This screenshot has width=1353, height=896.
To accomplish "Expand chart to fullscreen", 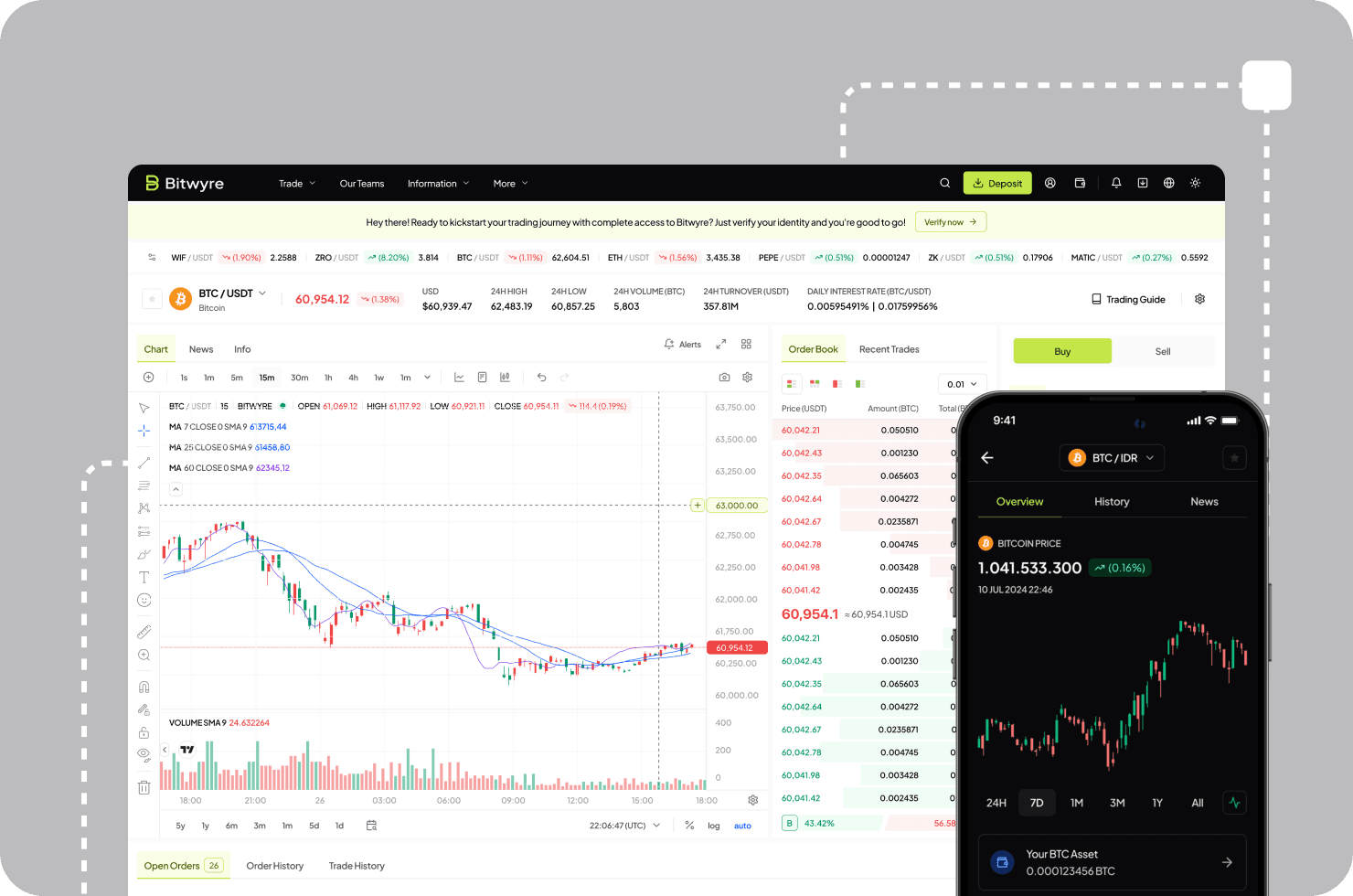I will pyautogui.click(x=720, y=344).
